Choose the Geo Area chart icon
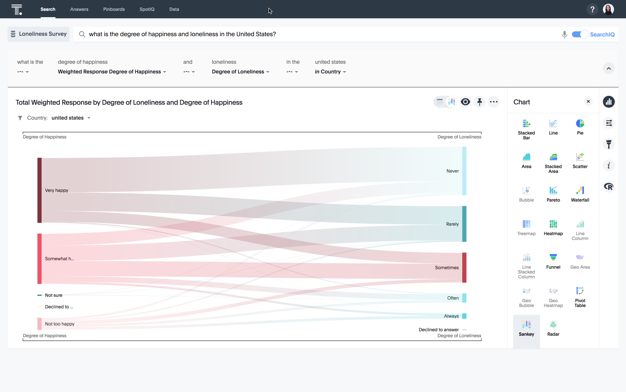The width and height of the screenshot is (626, 392). pyautogui.click(x=580, y=261)
